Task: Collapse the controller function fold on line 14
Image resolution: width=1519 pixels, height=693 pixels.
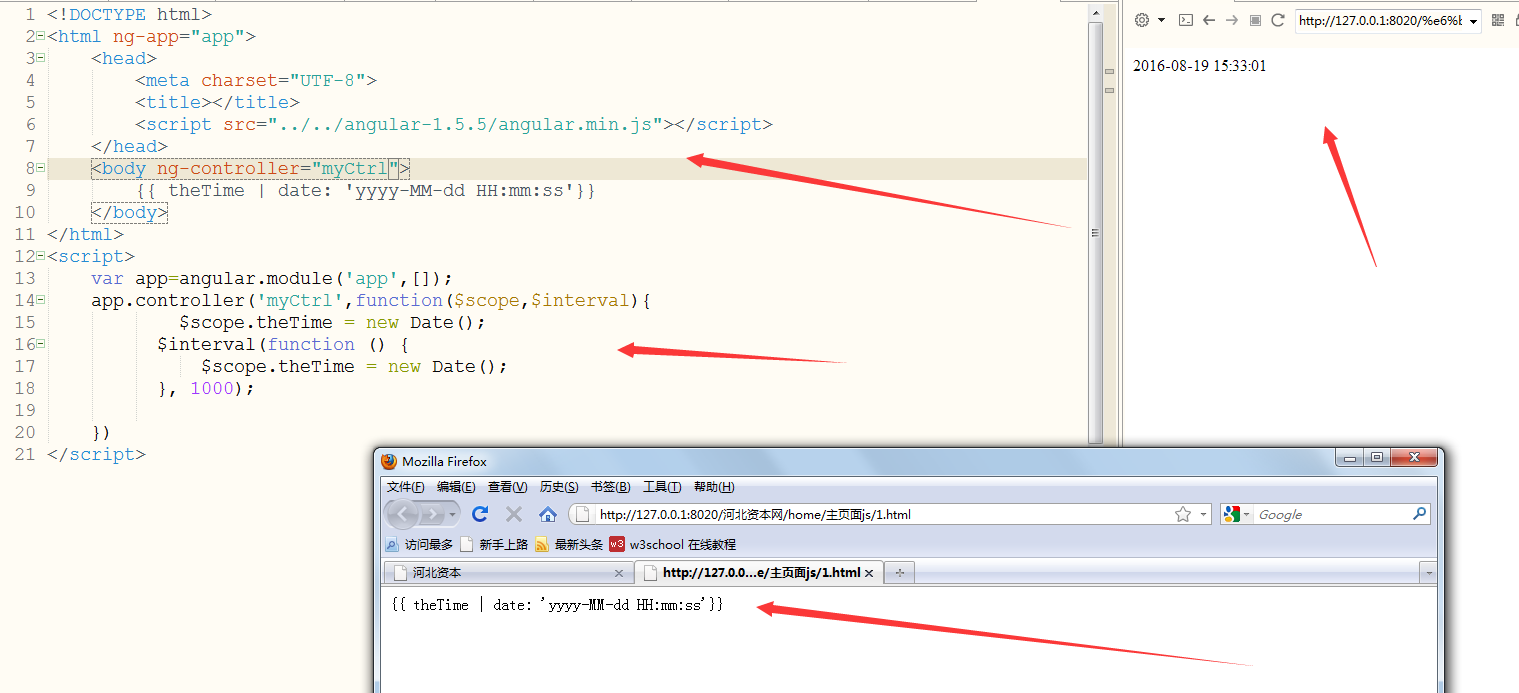Action: pos(40,300)
